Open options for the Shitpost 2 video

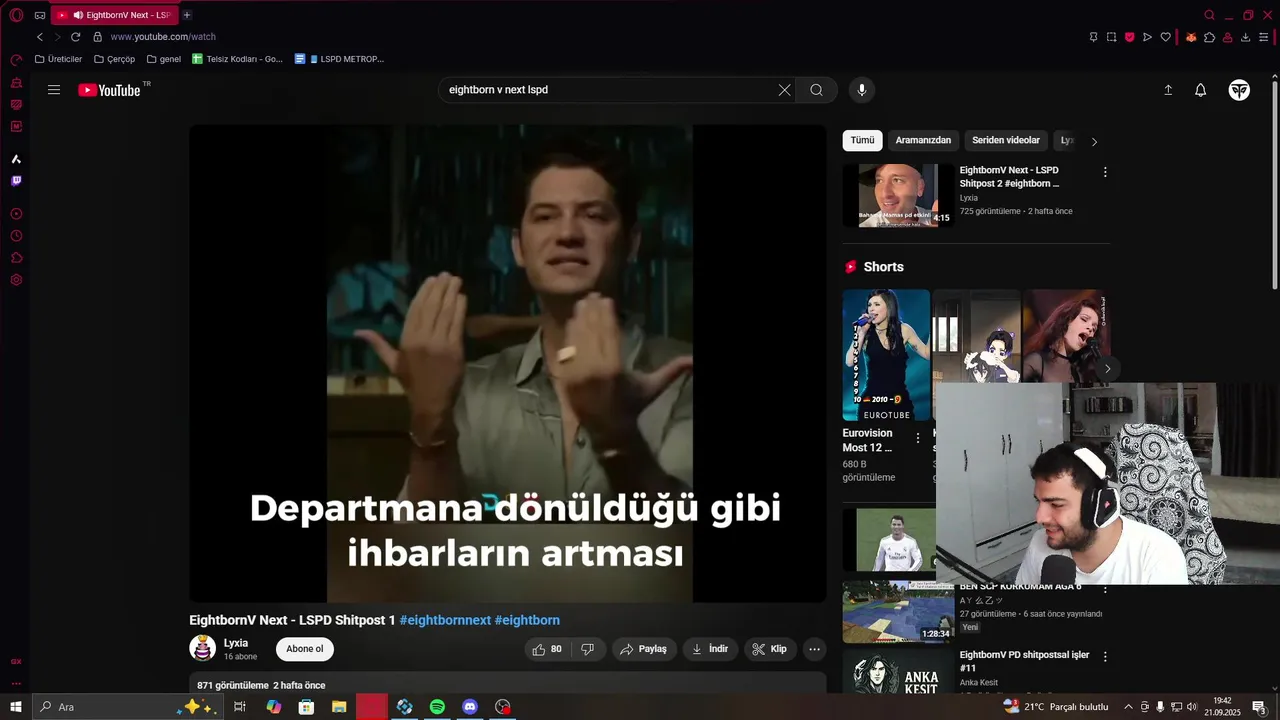pyautogui.click(x=1105, y=172)
